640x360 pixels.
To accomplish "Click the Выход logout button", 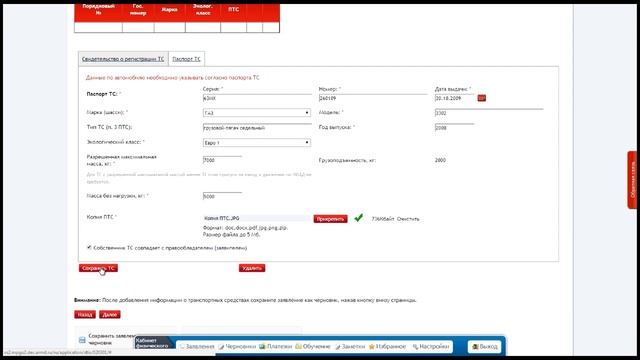I will tap(484, 347).
